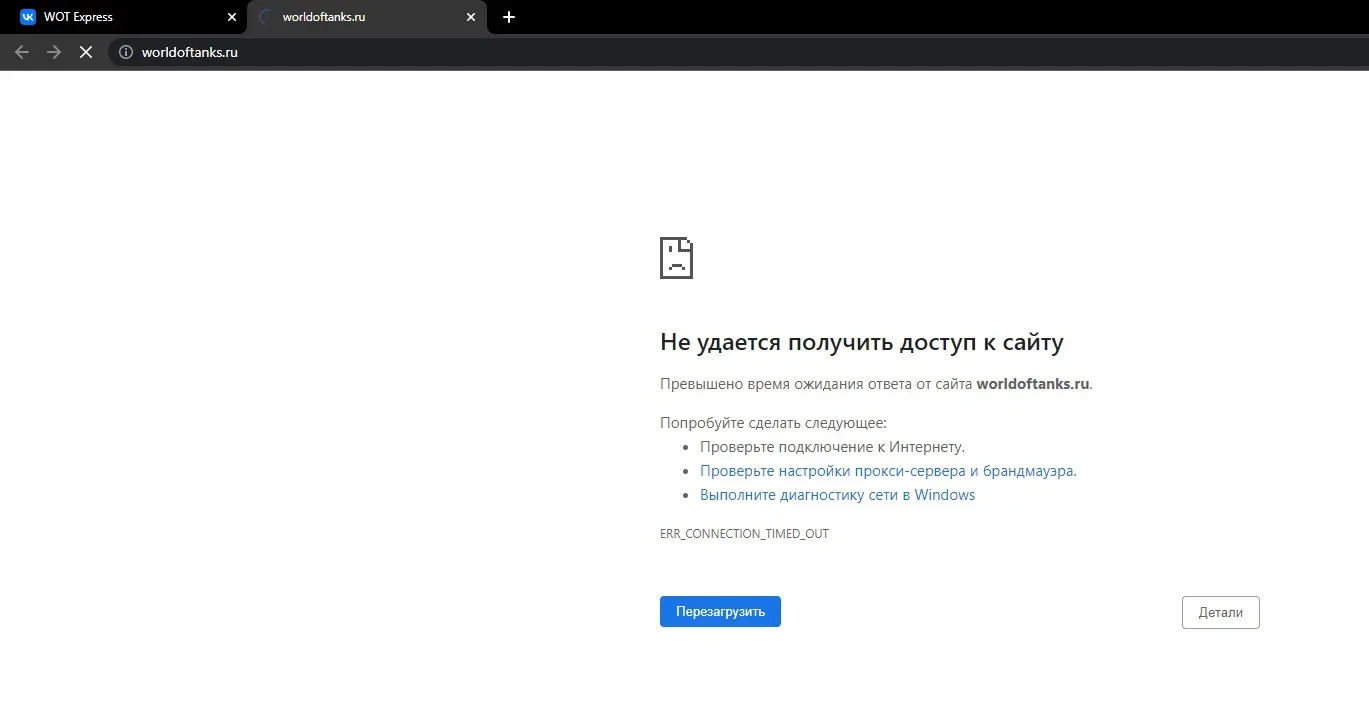Close the WOT Express tab
The image size is (1369, 710).
tap(232, 17)
